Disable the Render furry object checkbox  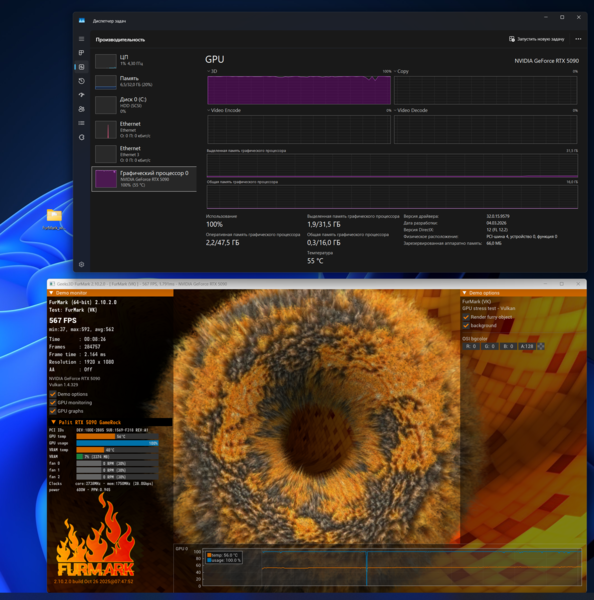[466, 317]
